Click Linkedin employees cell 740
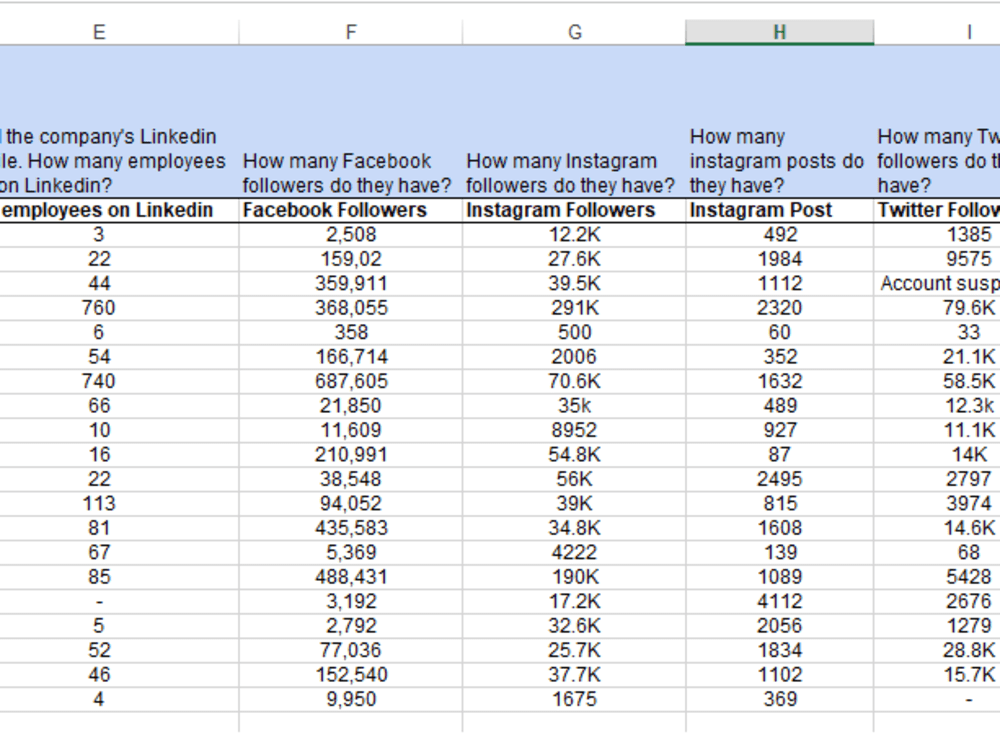 pyautogui.click(x=119, y=381)
